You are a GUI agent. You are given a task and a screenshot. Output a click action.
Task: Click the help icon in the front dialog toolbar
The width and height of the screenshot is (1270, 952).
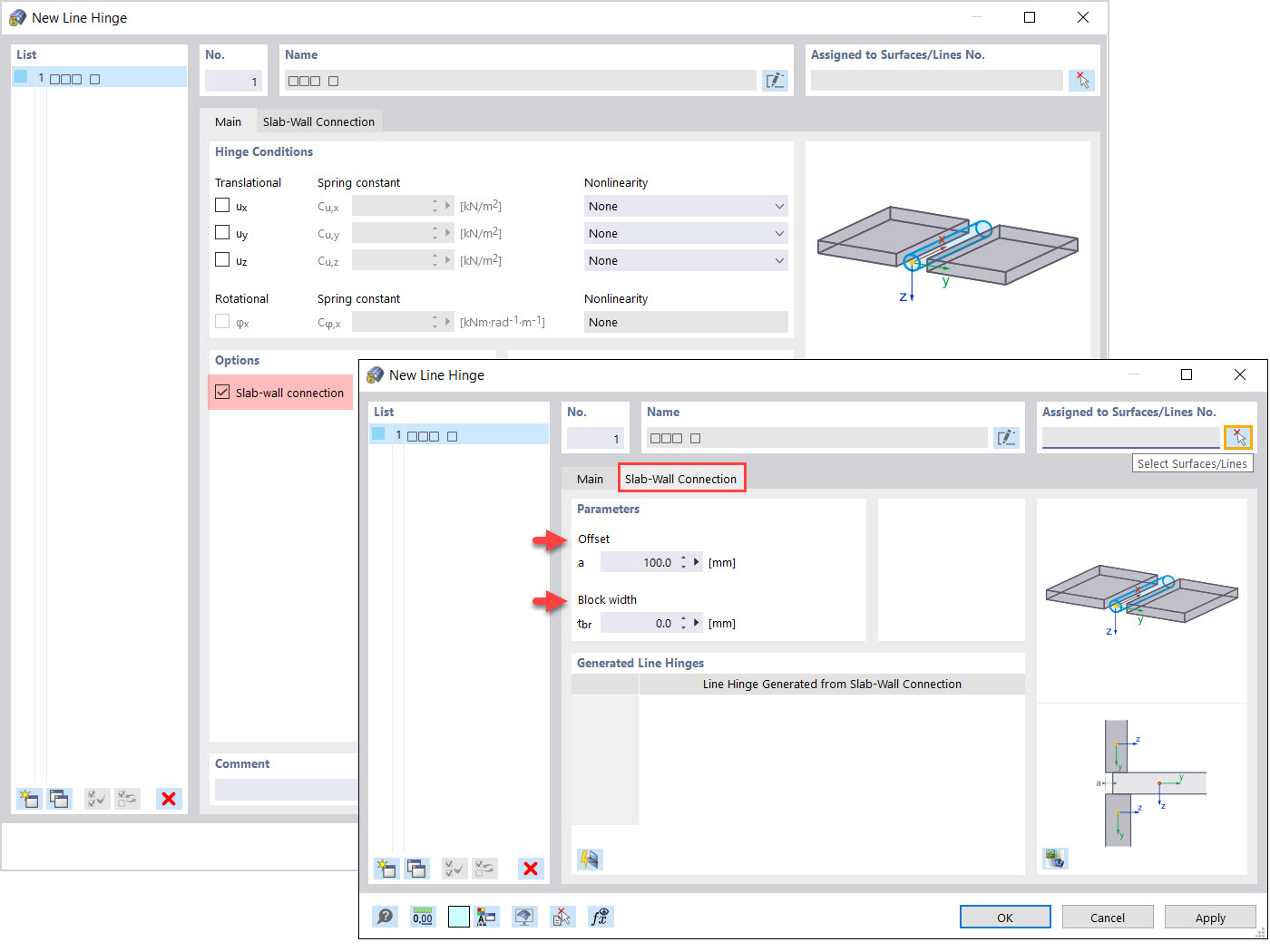386,917
